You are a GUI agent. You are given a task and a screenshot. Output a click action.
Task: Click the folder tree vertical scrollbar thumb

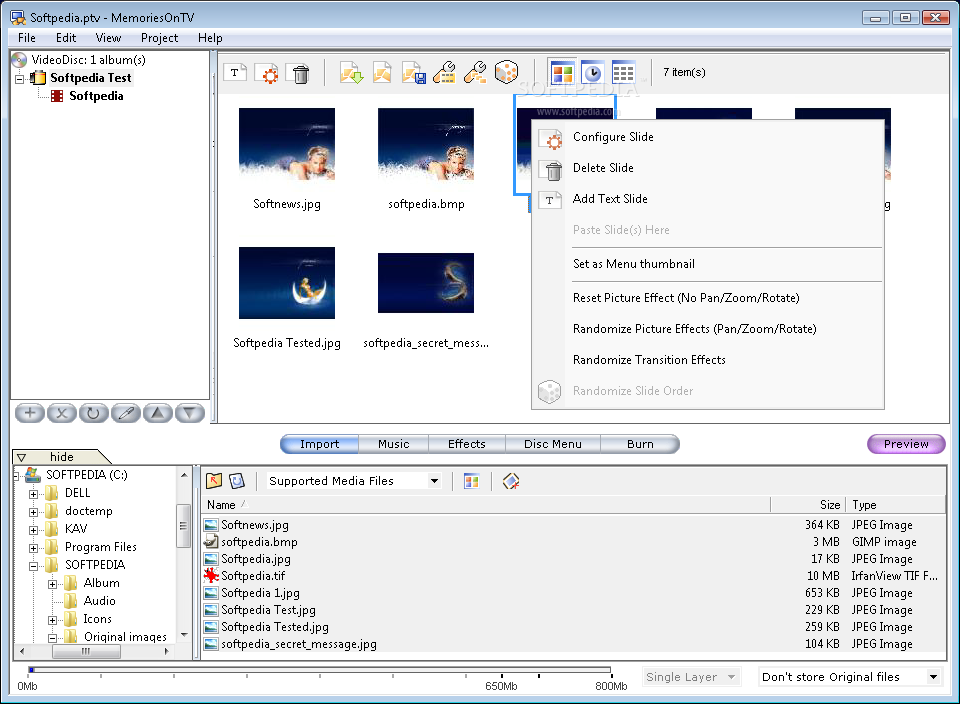(x=183, y=526)
